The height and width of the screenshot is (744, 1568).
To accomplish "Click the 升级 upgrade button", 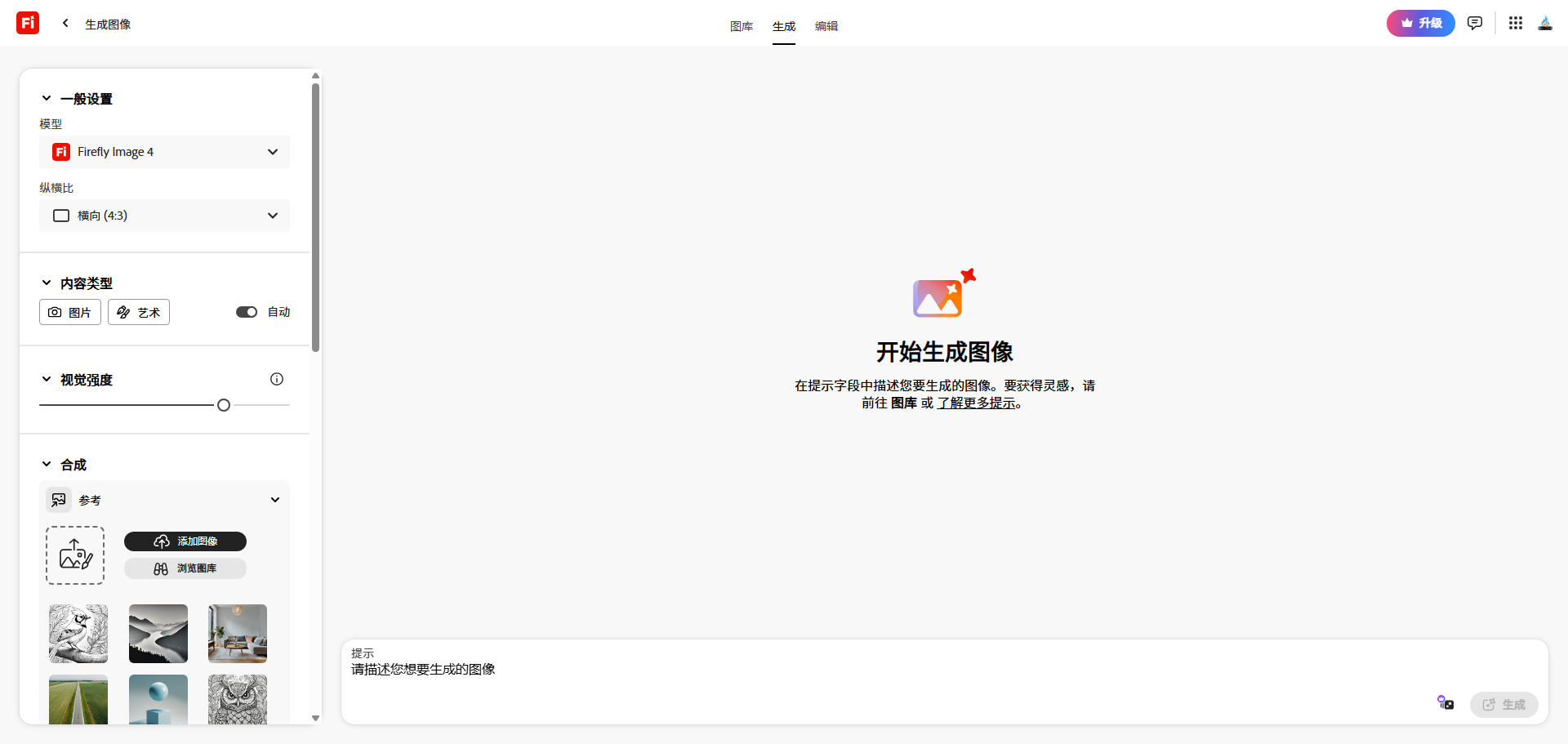I will click(1420, 23).
